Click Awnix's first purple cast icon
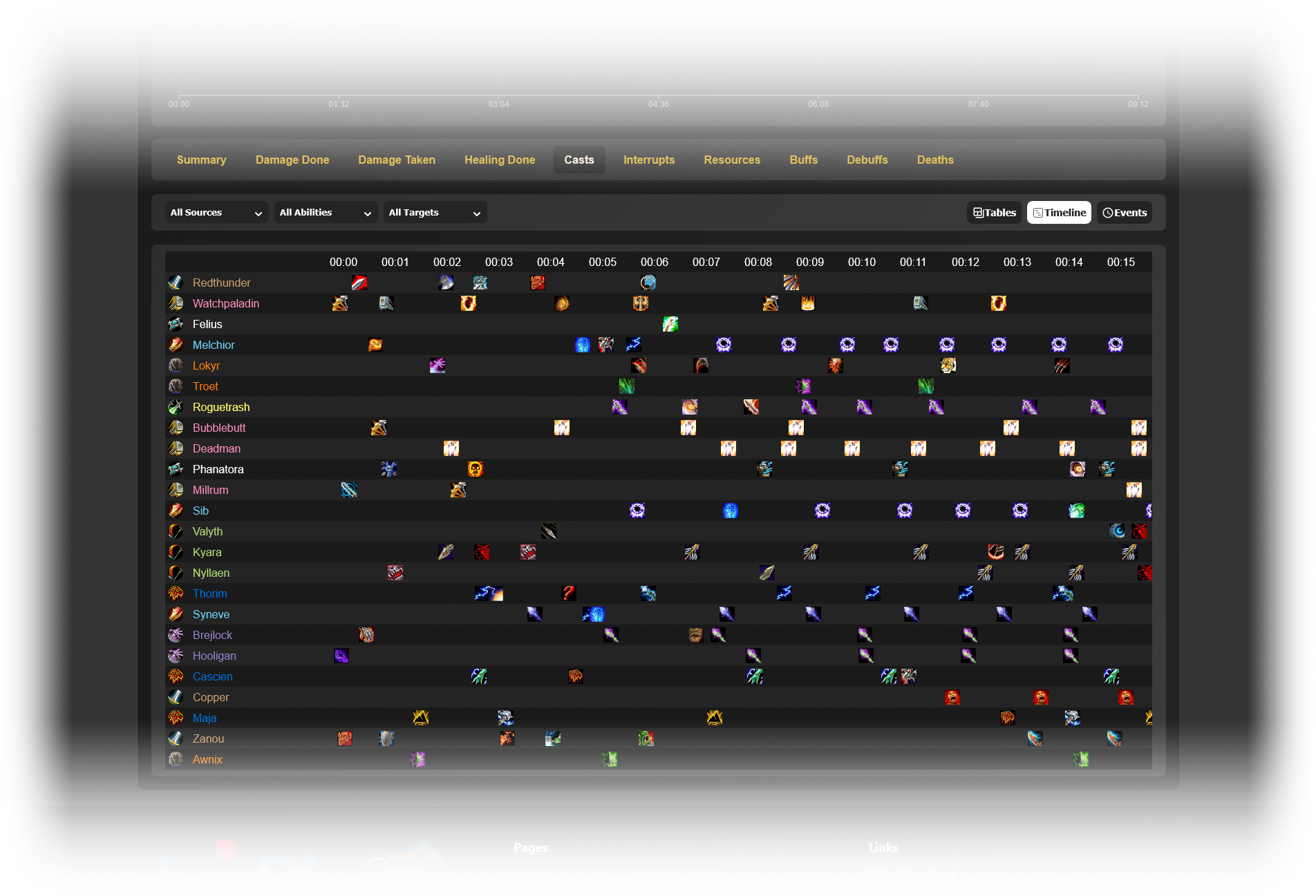 417,759
